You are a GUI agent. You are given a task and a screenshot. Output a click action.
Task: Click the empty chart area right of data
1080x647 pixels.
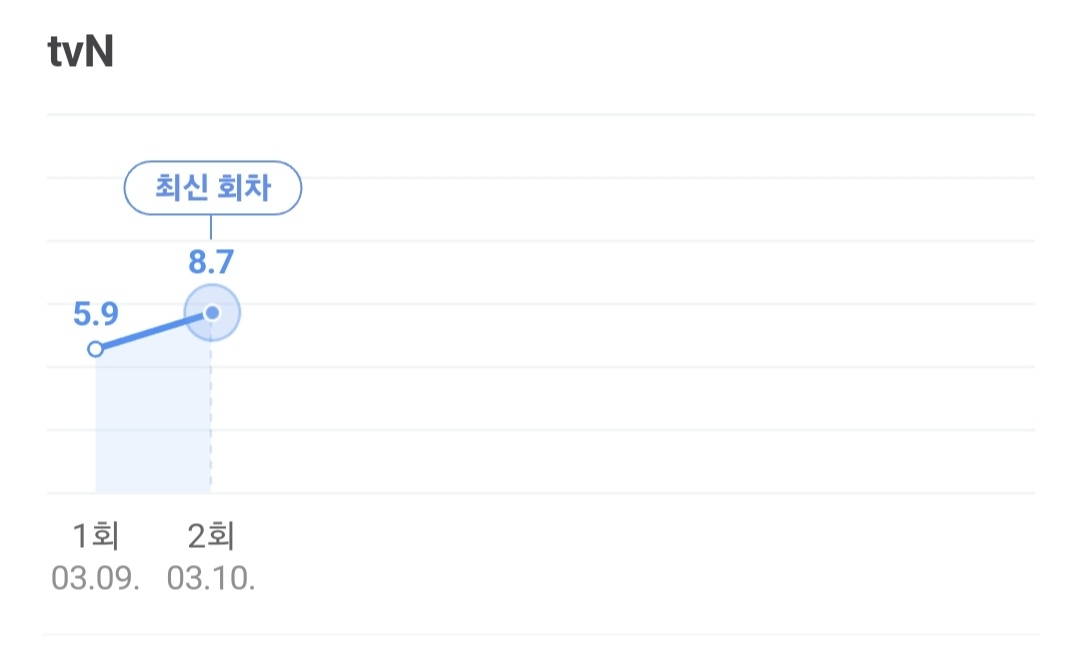(x=640, y=335)
